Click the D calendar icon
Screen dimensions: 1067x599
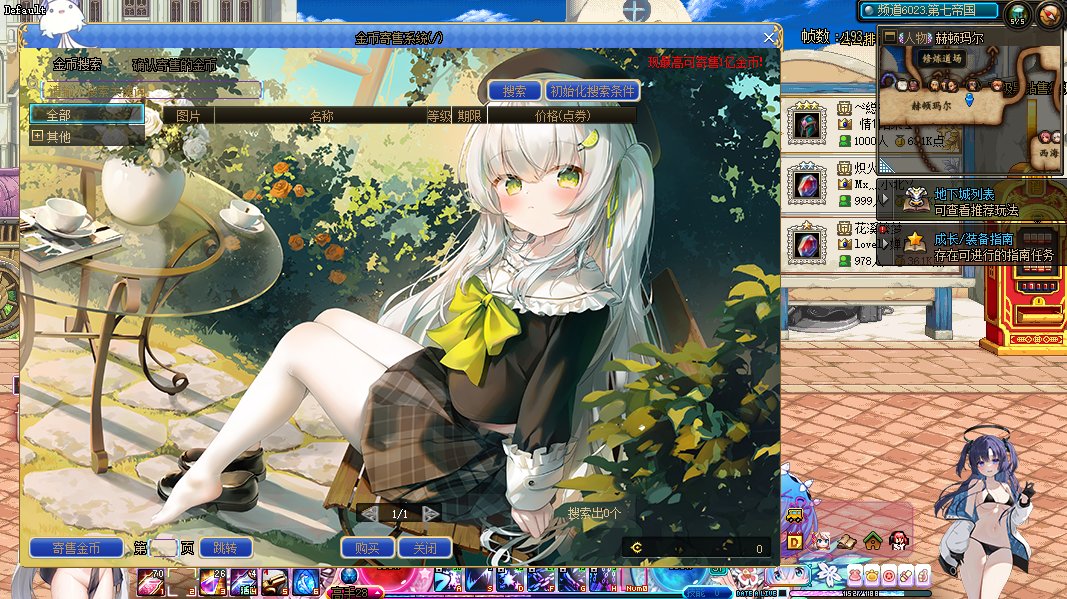pos(794,542)
